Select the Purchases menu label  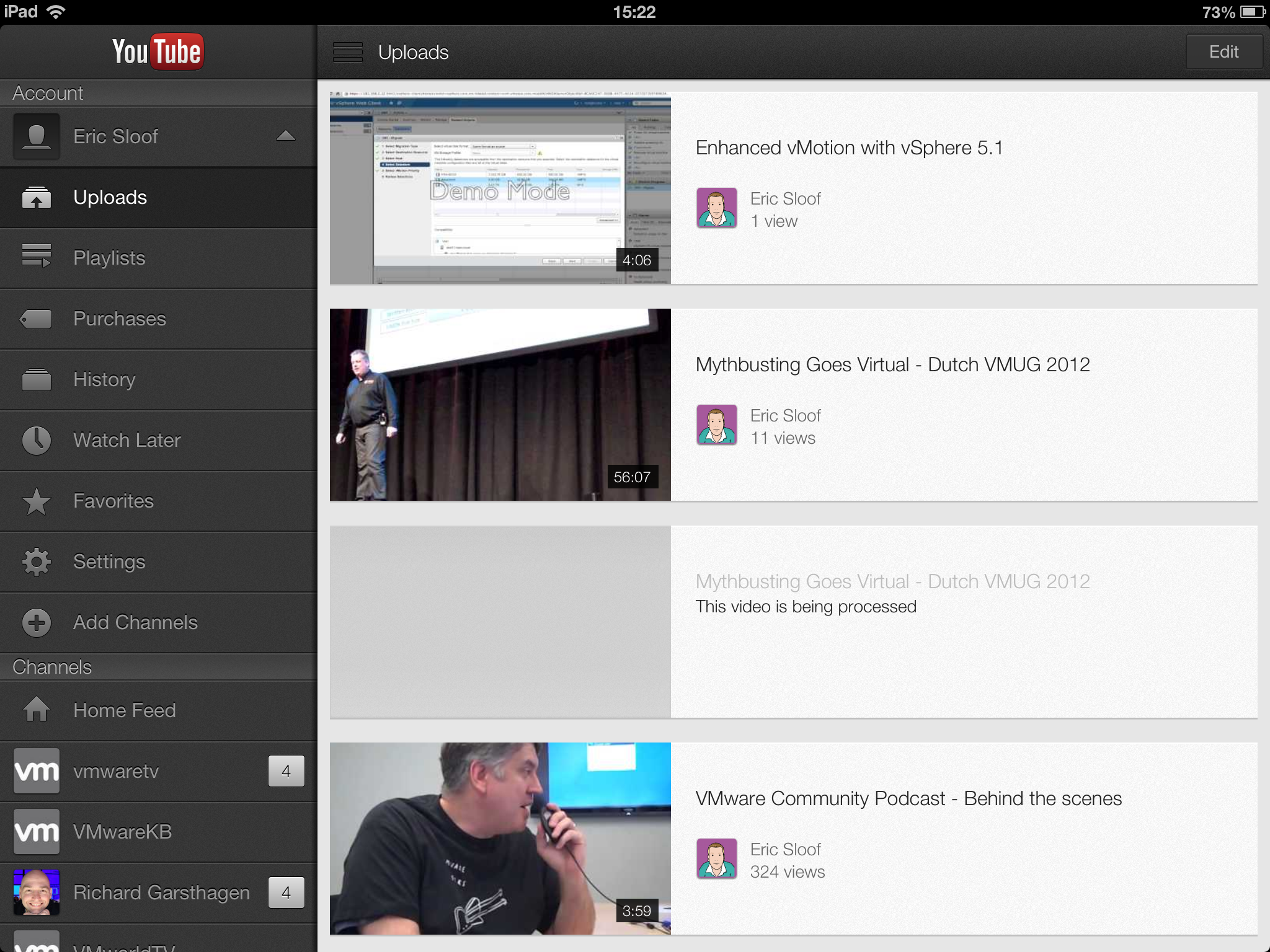click(x=120, y=319)
